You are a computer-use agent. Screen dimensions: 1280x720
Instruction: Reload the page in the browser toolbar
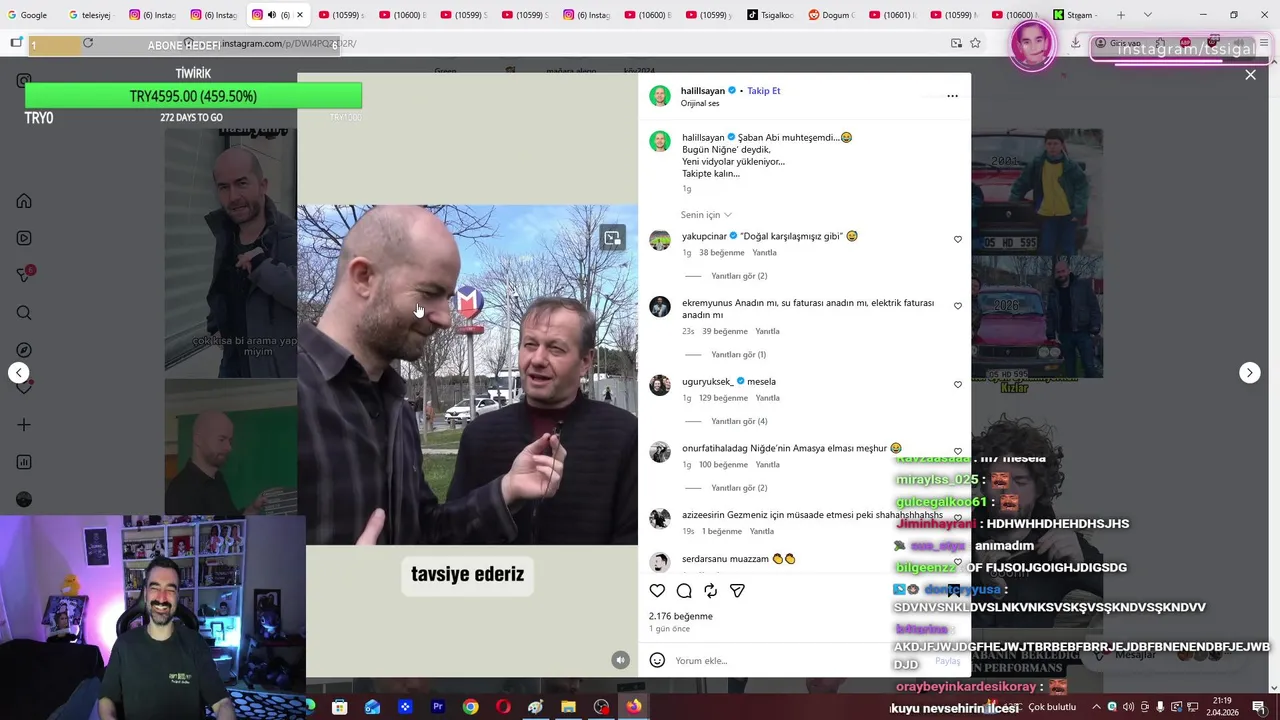(x=88, y=43)
